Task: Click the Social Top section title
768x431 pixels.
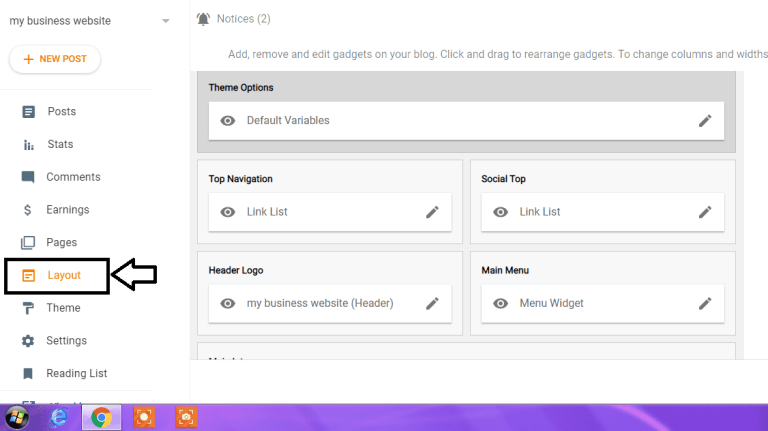Action: (504, 179)
